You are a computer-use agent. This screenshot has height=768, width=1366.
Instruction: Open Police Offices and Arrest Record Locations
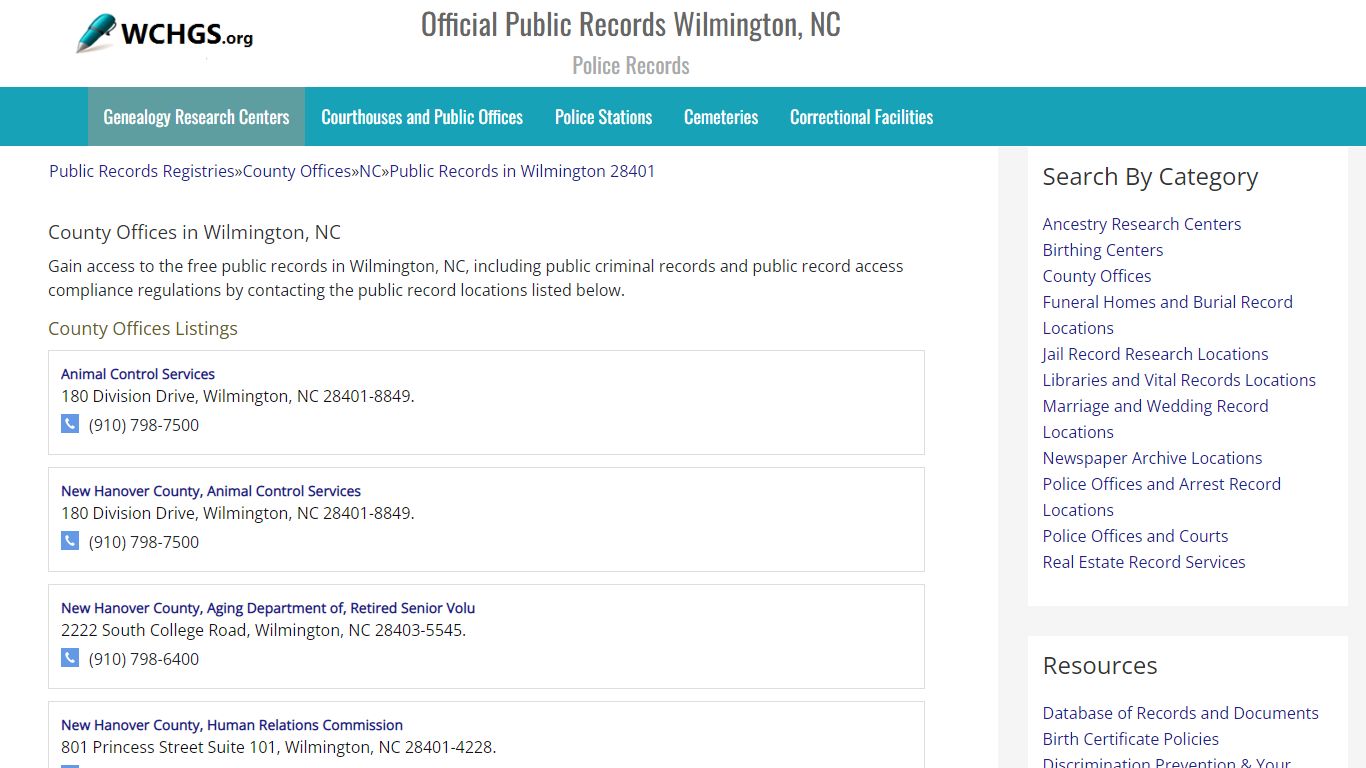tap(1162, 497)
